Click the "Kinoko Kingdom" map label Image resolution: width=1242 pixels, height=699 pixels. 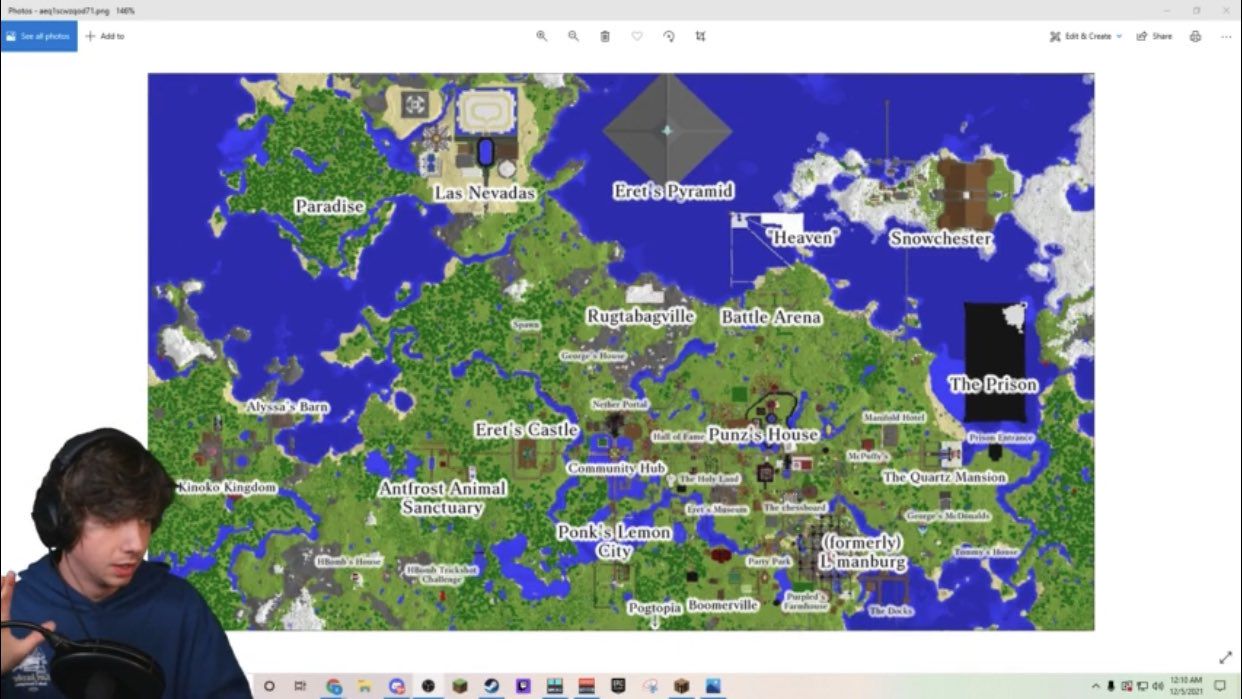coord(227,487)
